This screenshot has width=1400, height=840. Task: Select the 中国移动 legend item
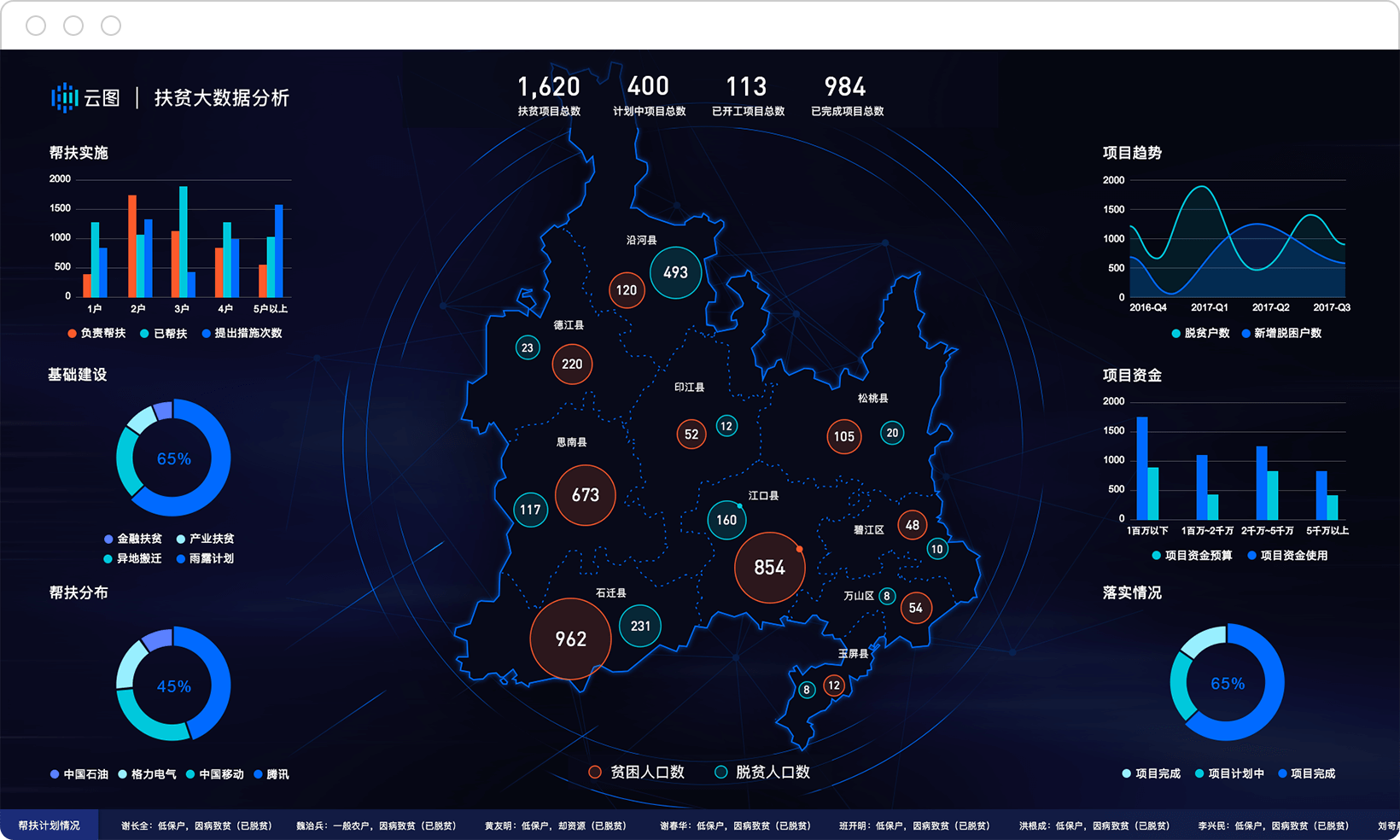click(x=215, y=774)
